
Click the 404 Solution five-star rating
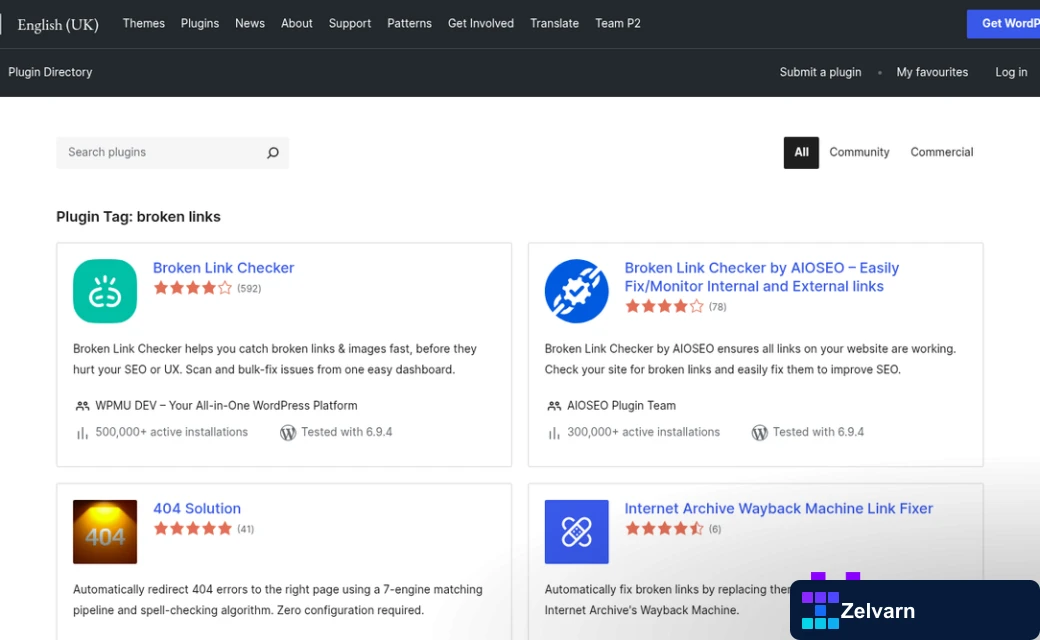click(x=193, y=529)
